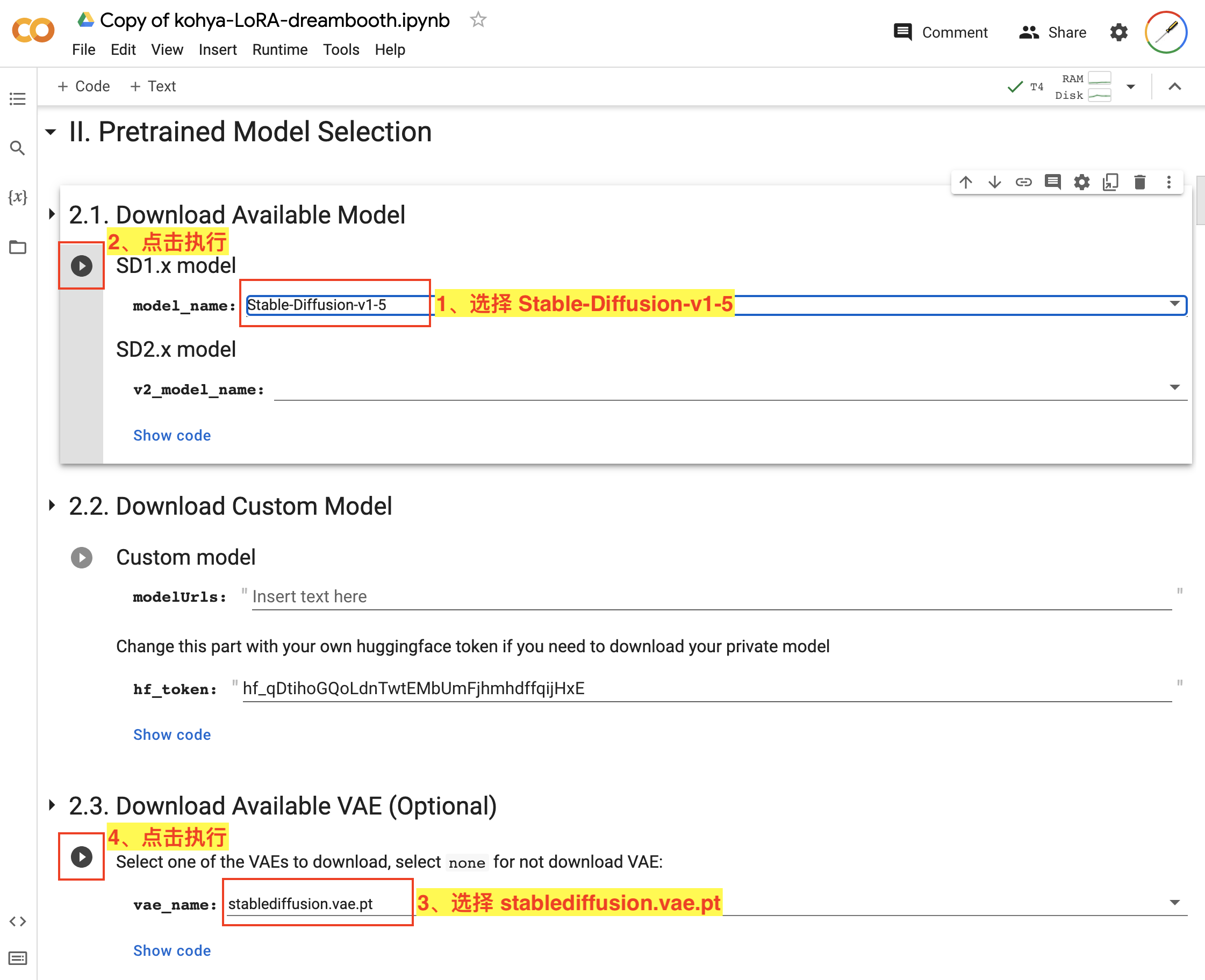Click Show code under SD2.x model
1205x980 pixels.
[171, 435]
